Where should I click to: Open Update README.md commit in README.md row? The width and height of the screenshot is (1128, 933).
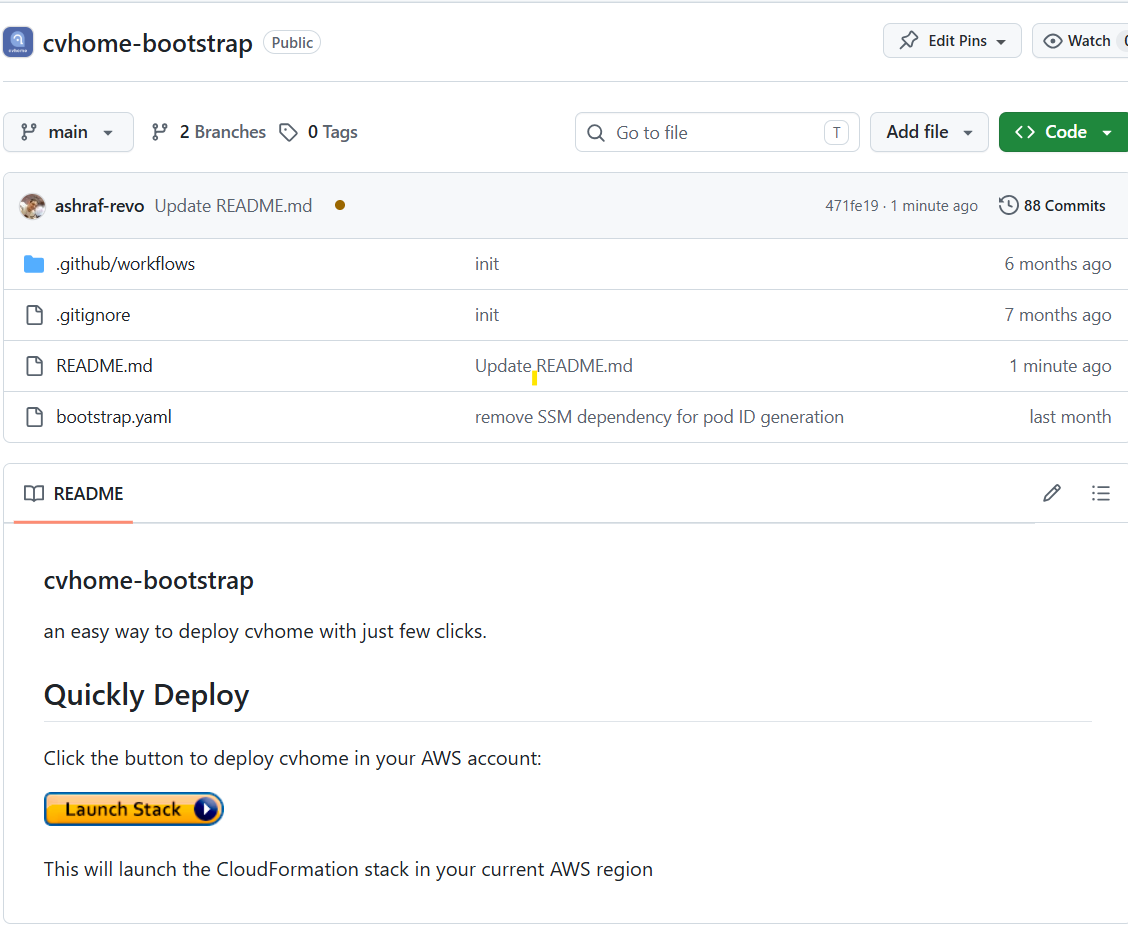click(x=554, y=366)
